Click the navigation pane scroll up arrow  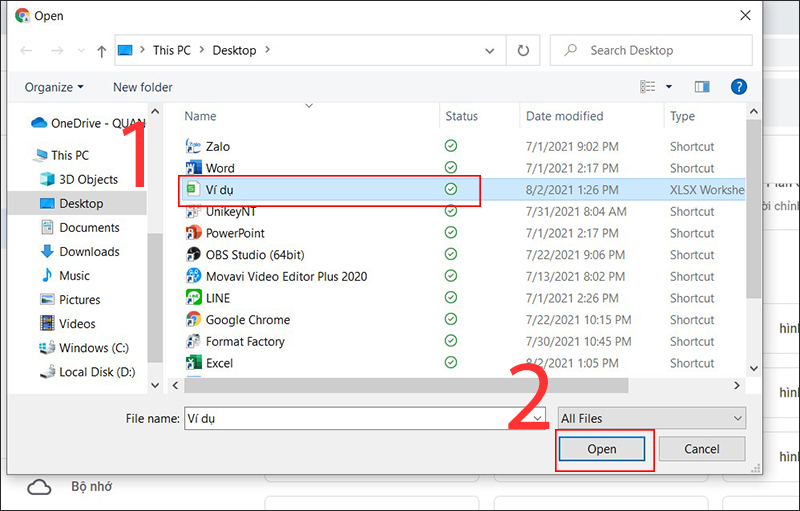[x=155, y=111]
